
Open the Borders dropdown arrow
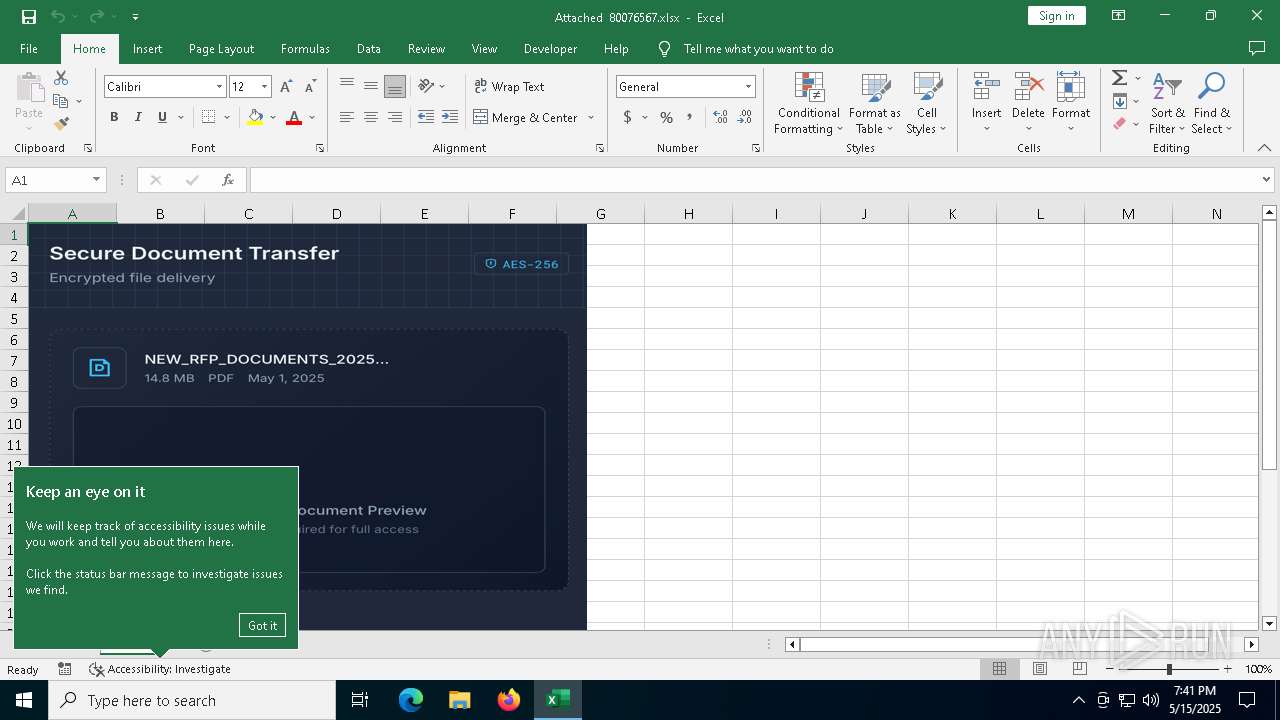[x=227, y=117]
